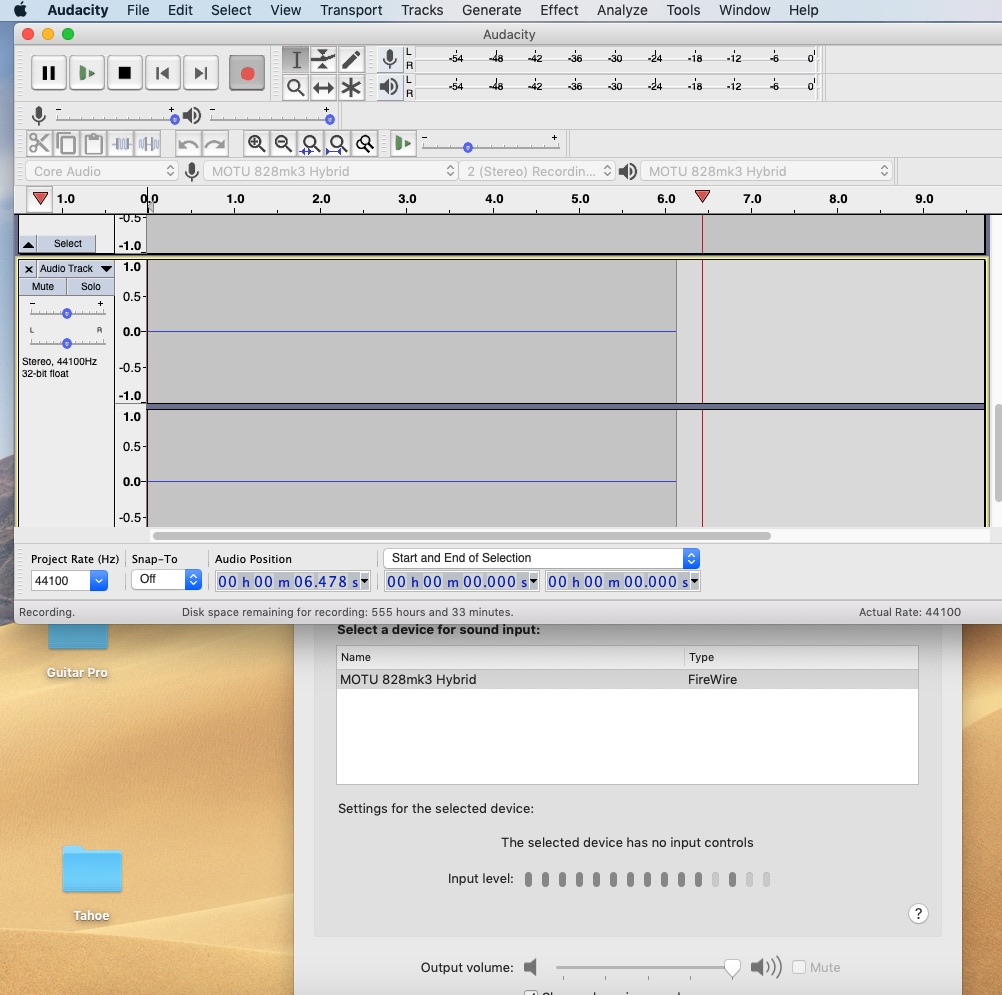1002x995 pixels.
Task: Open the Tools menu
Action: tap(683, 10)
